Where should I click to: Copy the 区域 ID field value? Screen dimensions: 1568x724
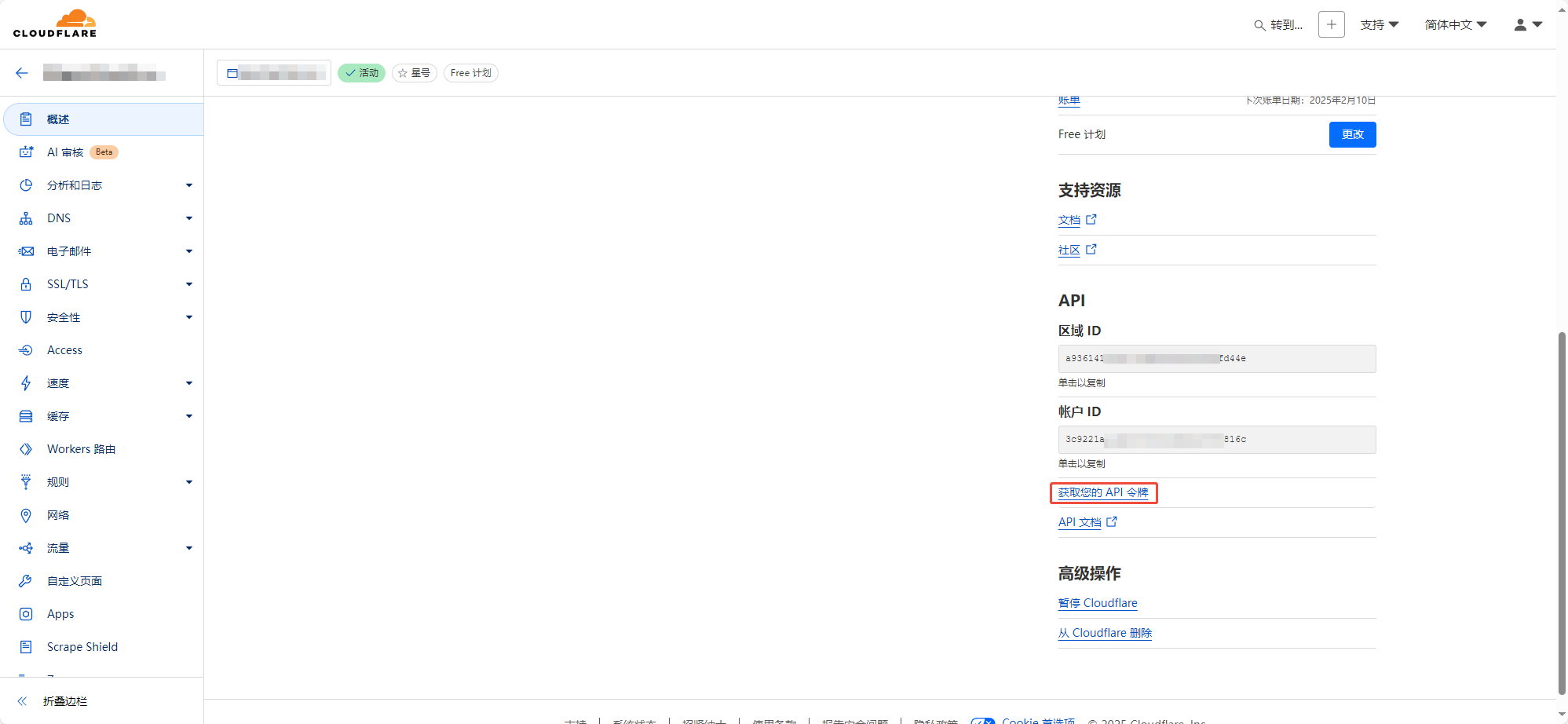(x=1217, y=359)
